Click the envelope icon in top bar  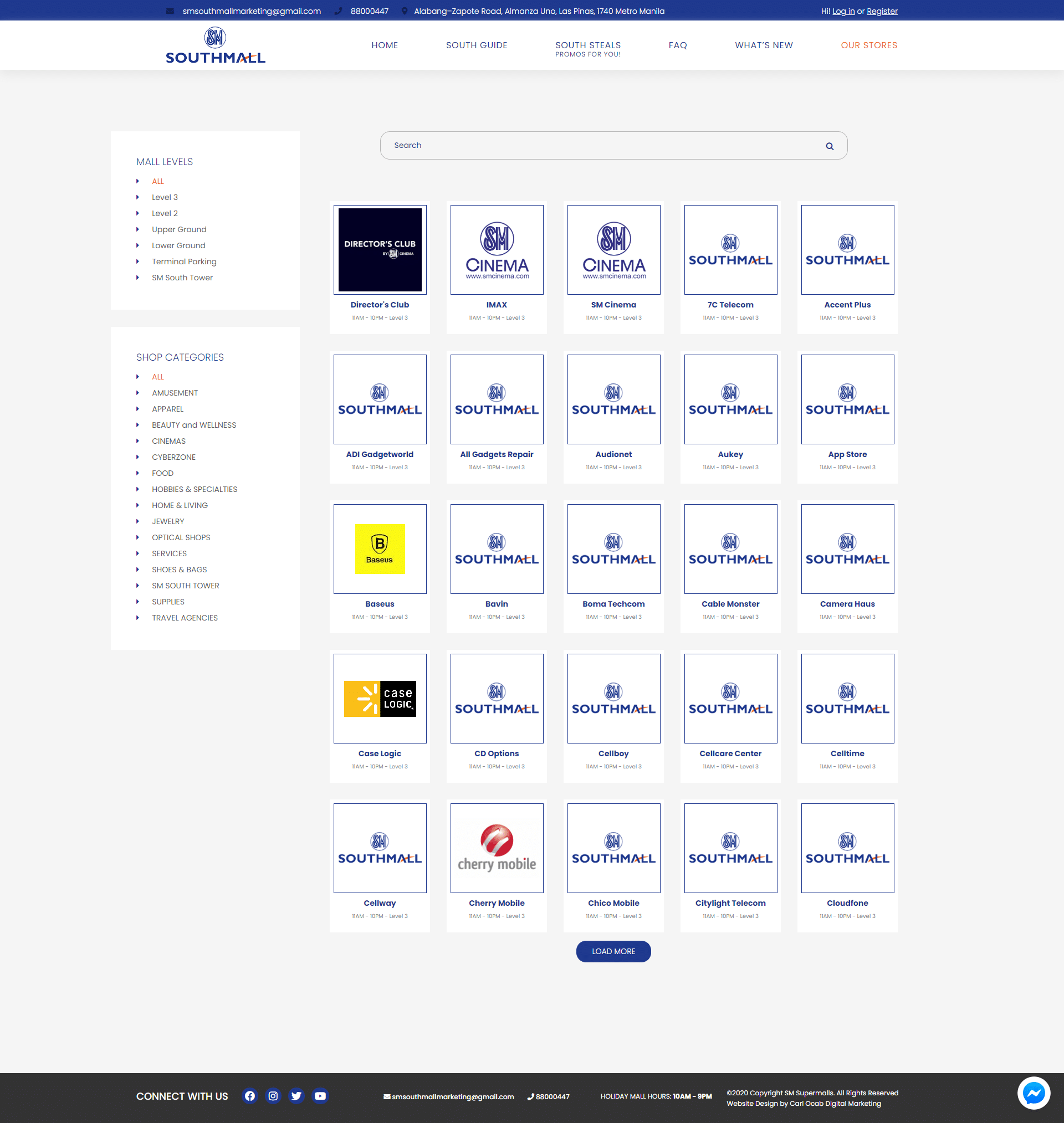tap(170, 11)
